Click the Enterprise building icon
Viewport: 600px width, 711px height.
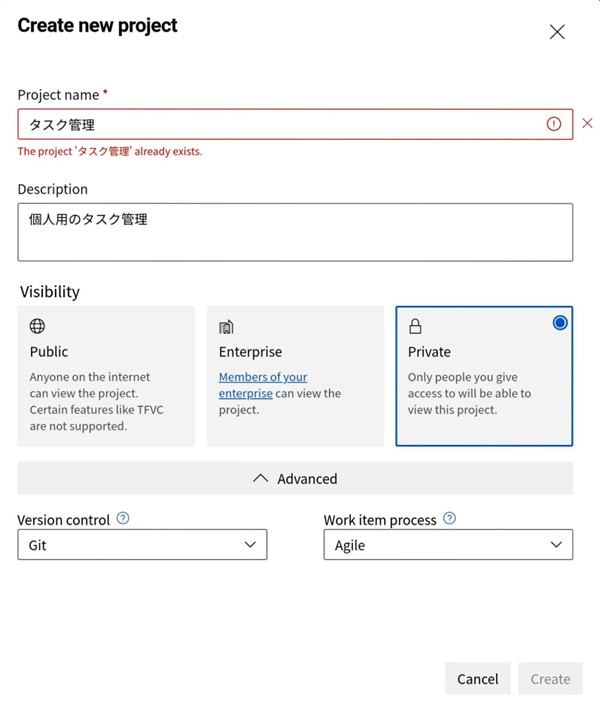[x=226, y=326]
